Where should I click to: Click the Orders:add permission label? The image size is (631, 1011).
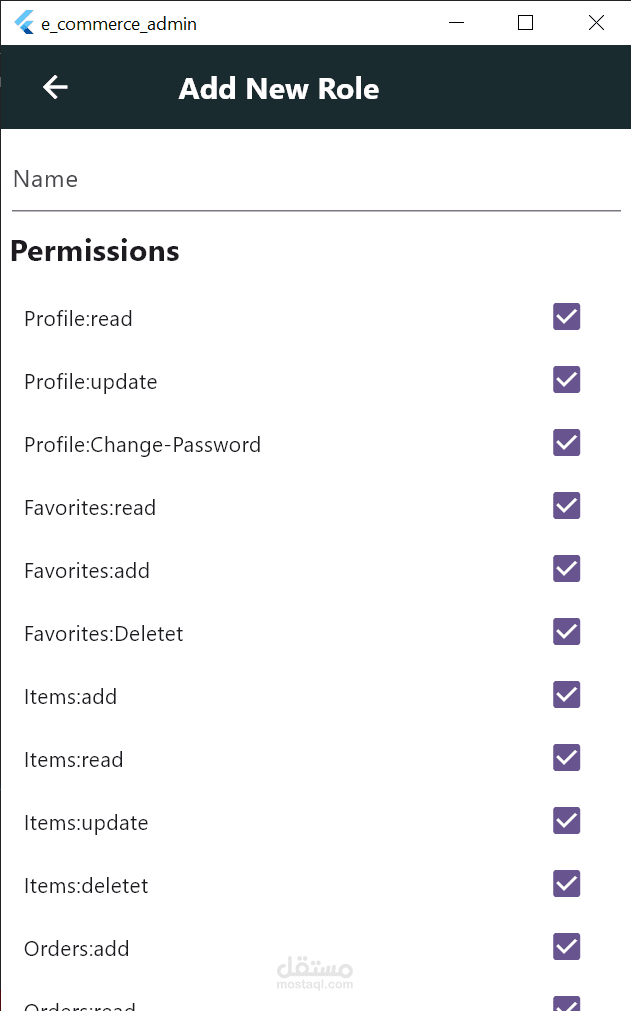click(77, 948)
